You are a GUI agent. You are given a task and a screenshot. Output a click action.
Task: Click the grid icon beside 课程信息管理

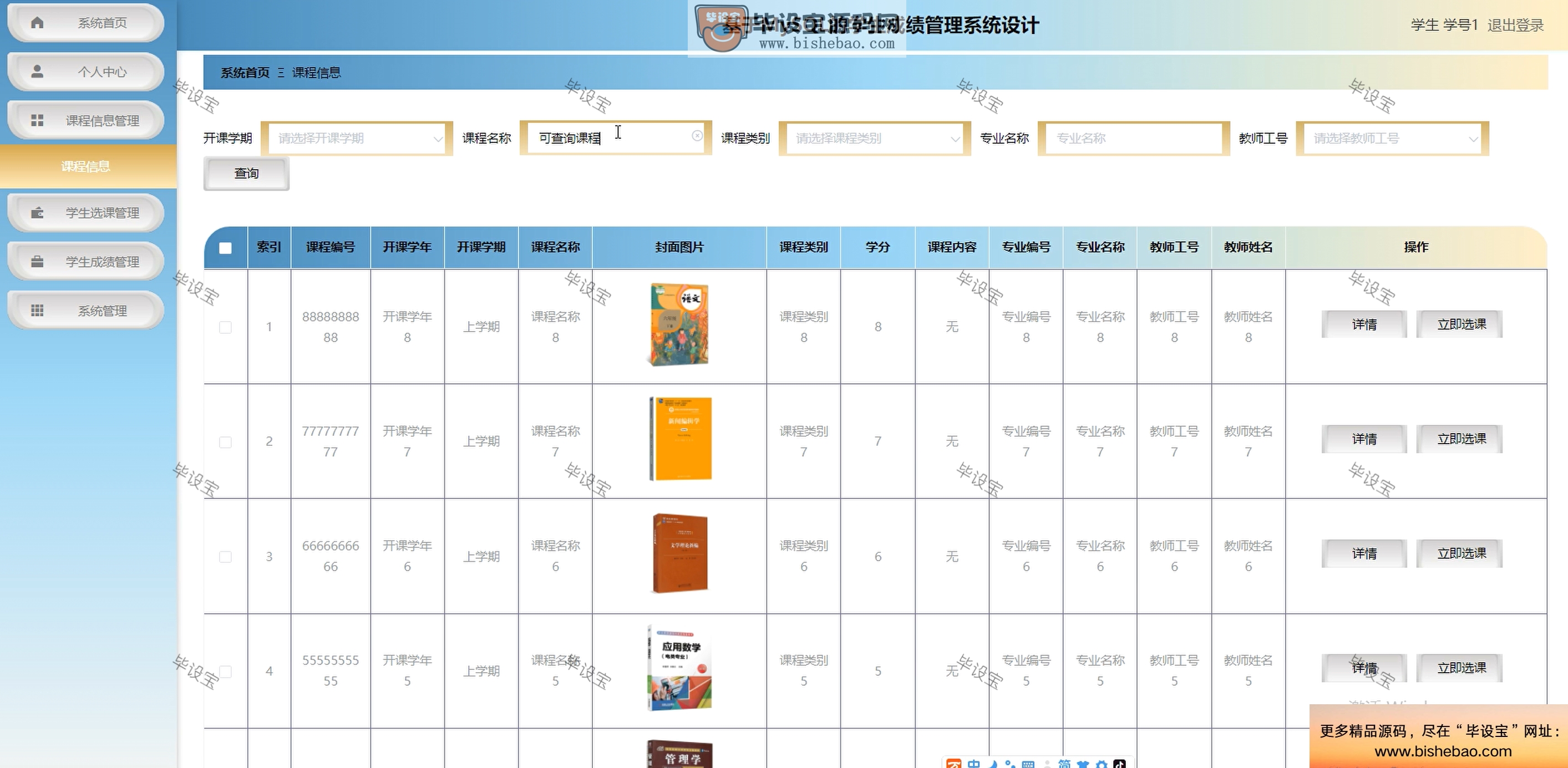(37, 120)
